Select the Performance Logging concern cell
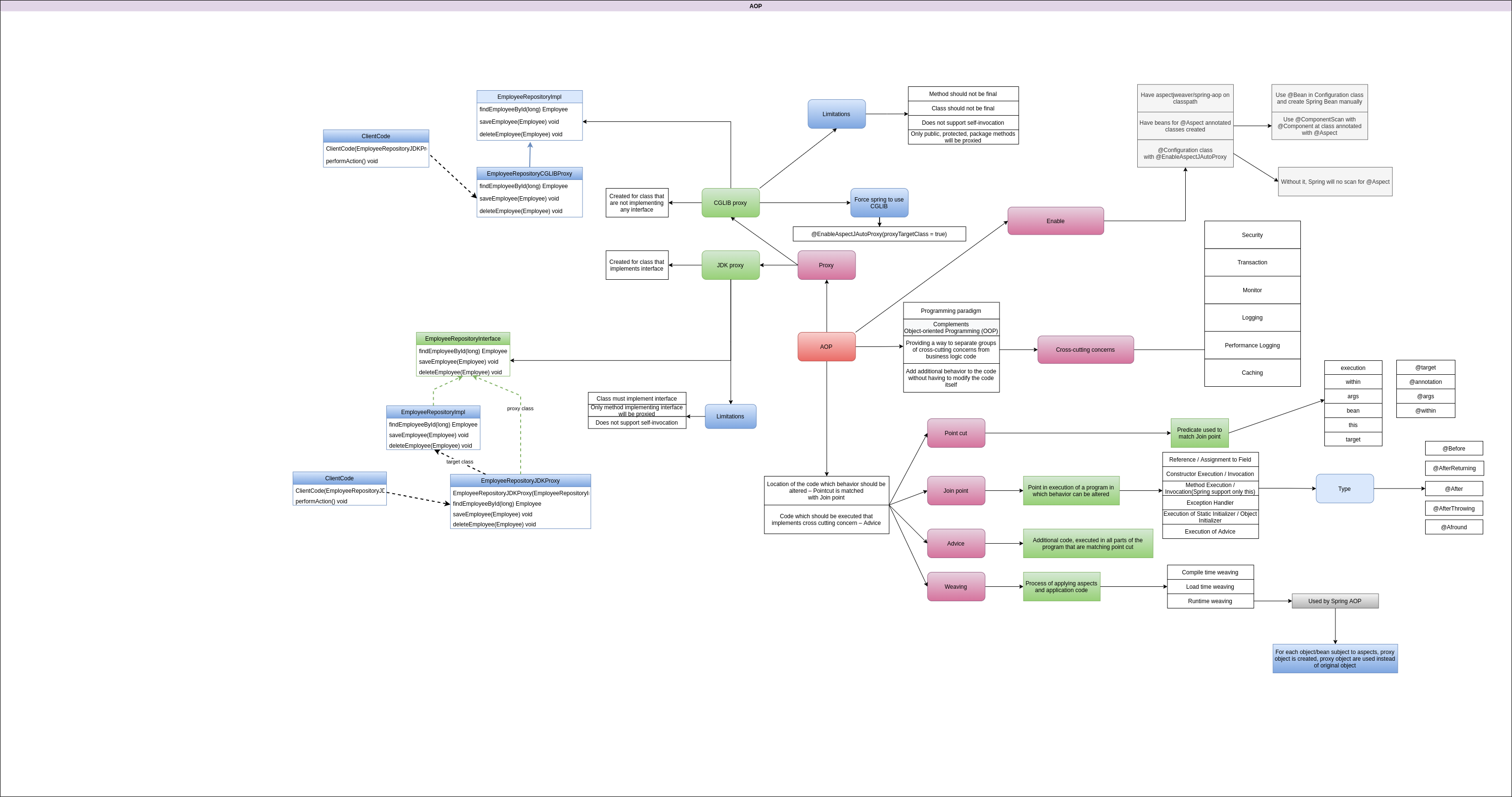Screen dimensions: 1512x797 pyautogui.click(x=1252, y=345)
